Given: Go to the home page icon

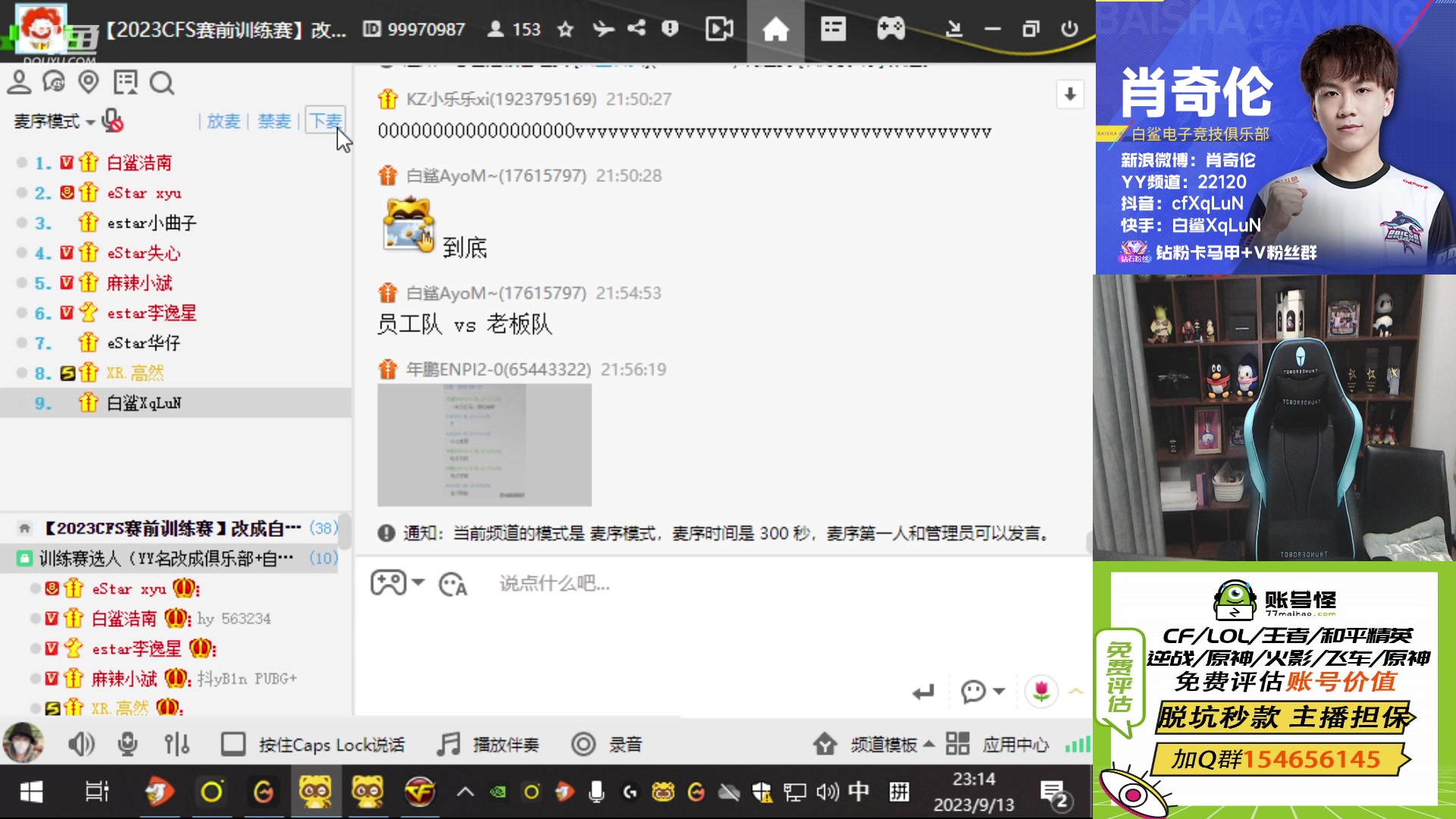Looking at the screenshot, I should coord(775,30).
